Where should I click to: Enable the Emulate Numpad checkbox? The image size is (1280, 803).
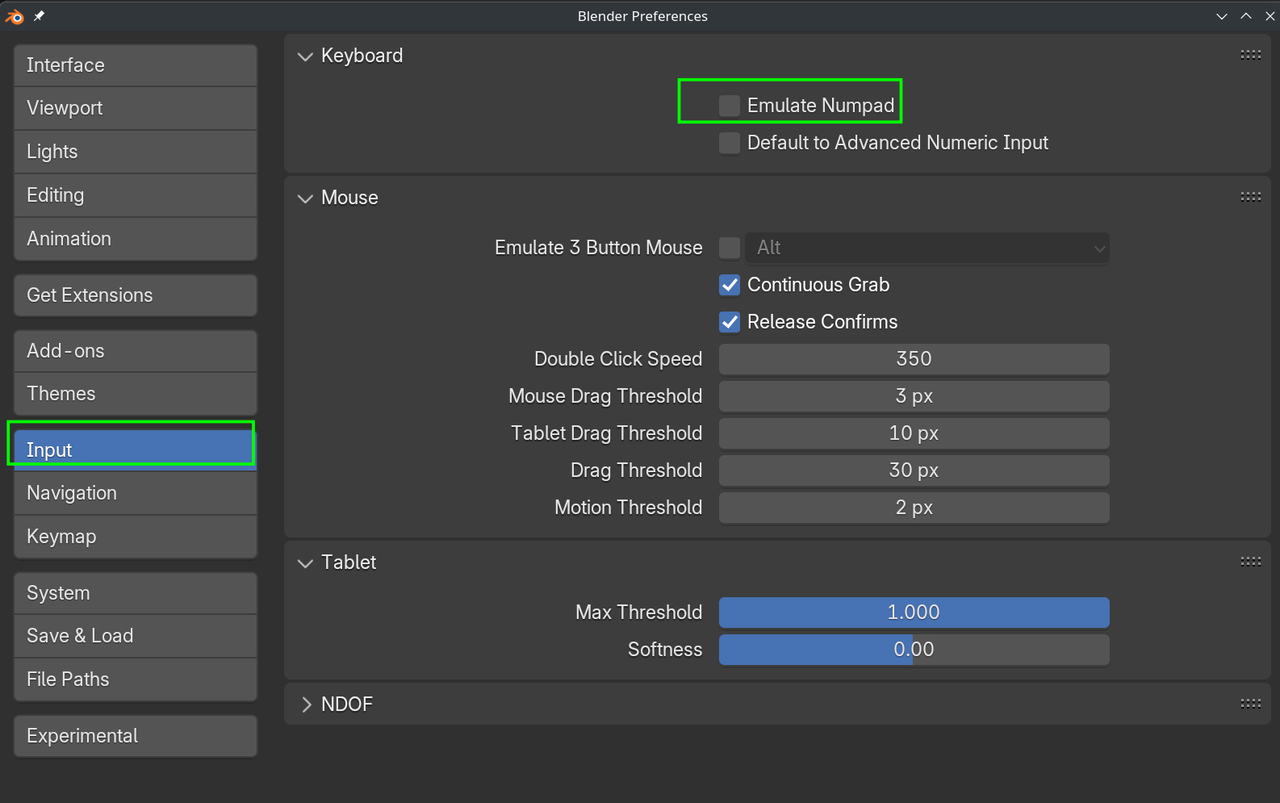point(730,105)
